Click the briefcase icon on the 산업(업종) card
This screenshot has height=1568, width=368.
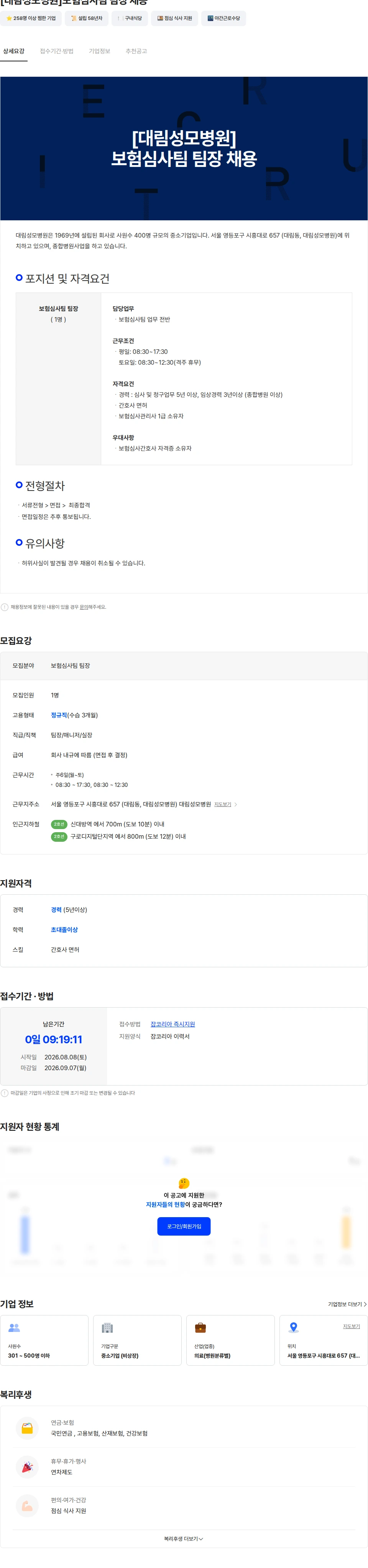(200, 1328)
